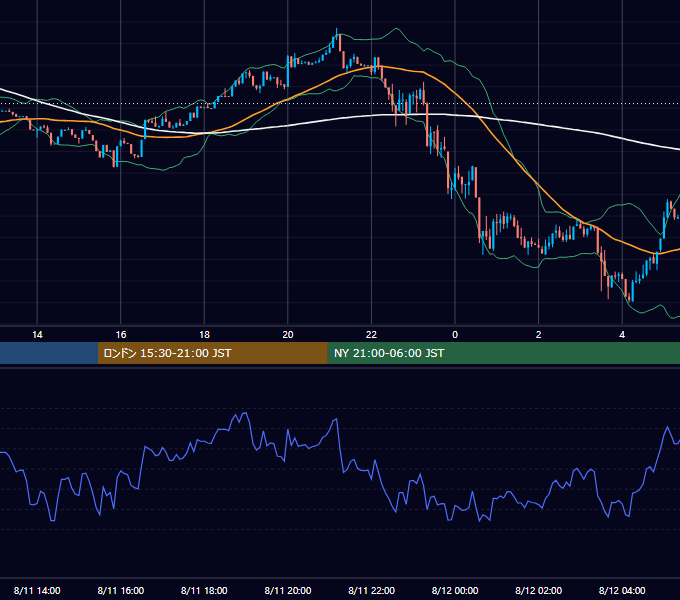This screenshot has height=600, width=680.
Task: Click the 14 hour axis label
Action: [37, 335]
